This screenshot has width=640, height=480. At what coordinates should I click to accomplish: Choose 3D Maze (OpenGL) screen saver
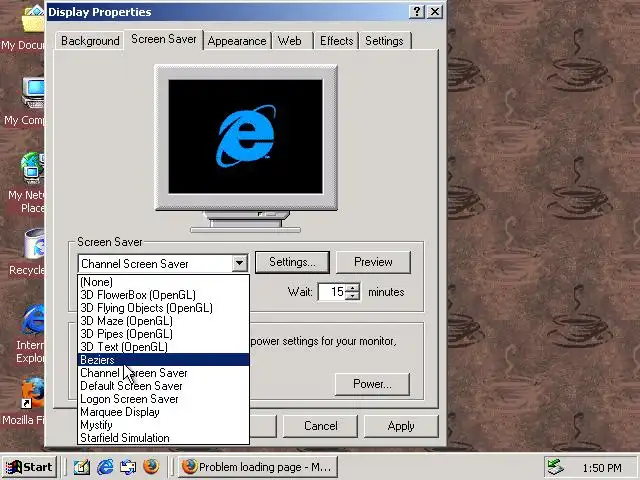163,321
